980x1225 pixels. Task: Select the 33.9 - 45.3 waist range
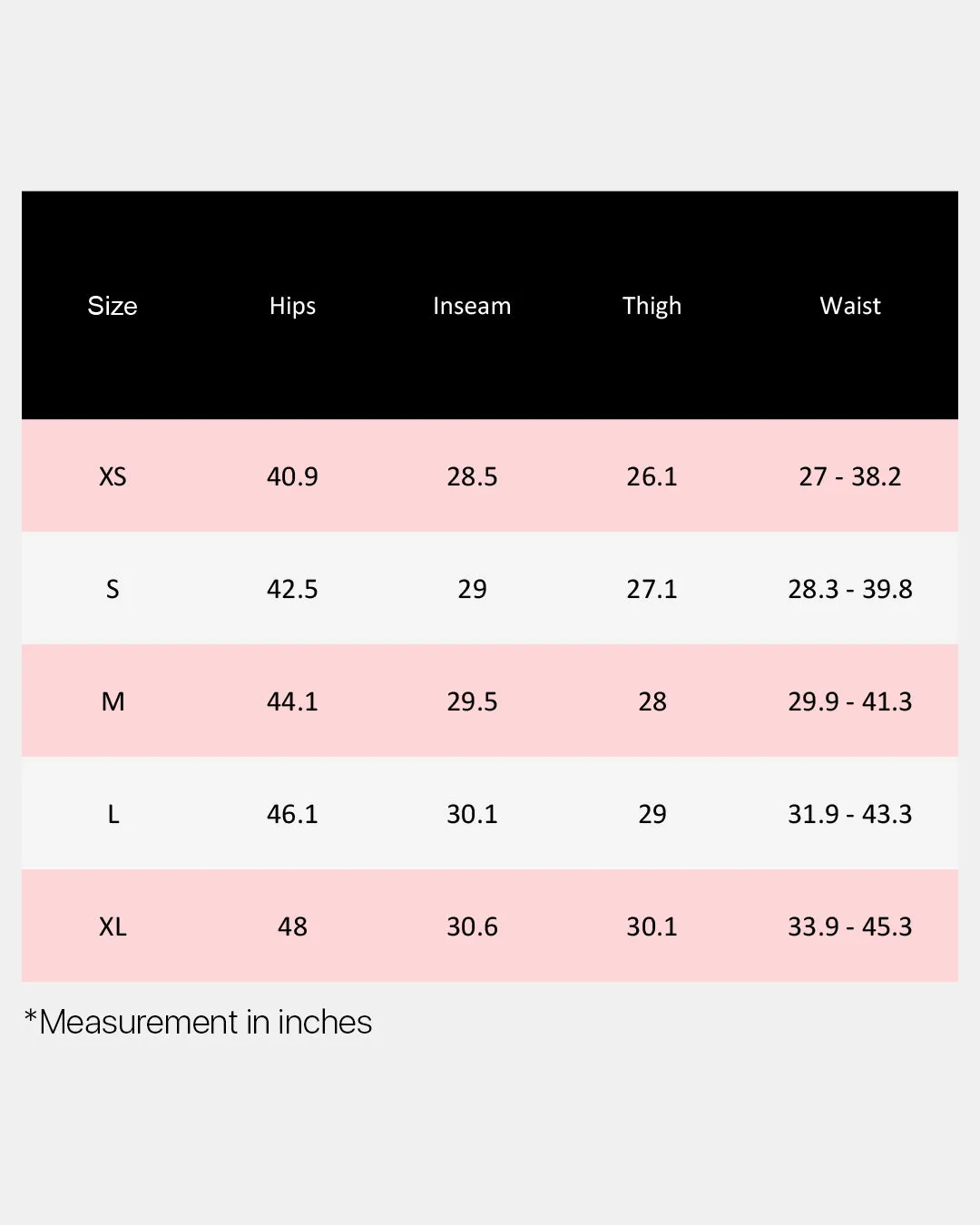pos(850,926)
